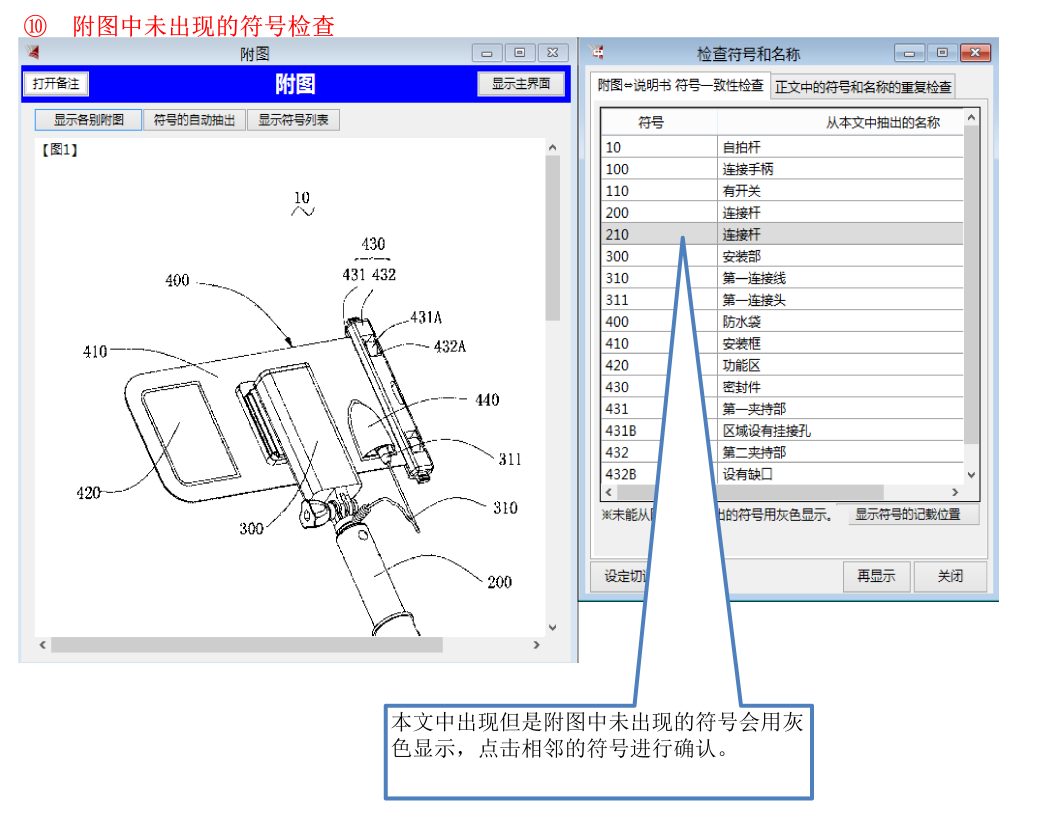The height and width of the screenshot is (813, 1040).
Task: Select row 110 有开关
Action: point(782,191)
